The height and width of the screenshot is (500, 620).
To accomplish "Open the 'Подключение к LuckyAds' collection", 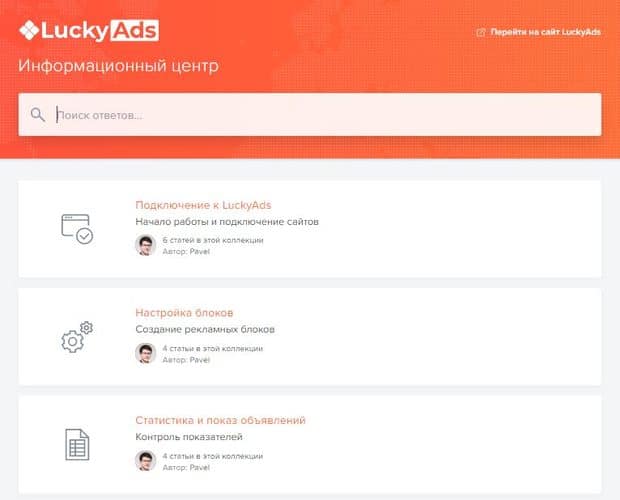I will [x=203, y=205].
